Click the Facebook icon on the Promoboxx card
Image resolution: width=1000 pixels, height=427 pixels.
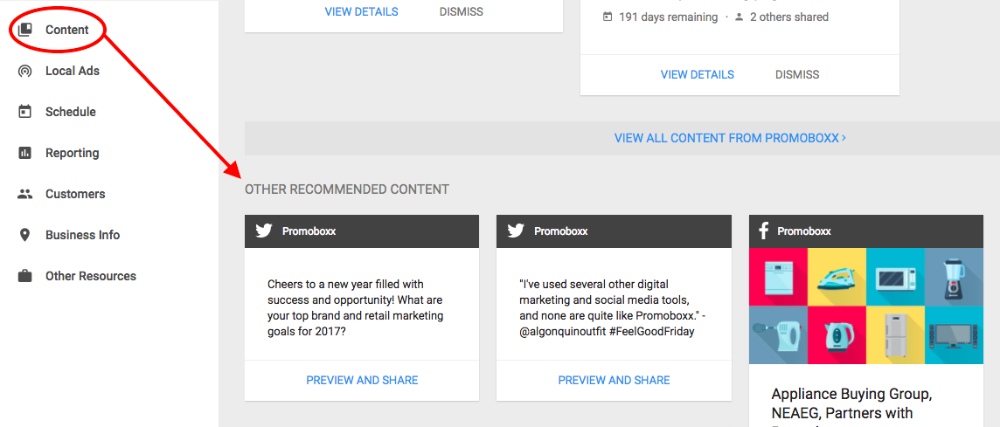[763, 231]
